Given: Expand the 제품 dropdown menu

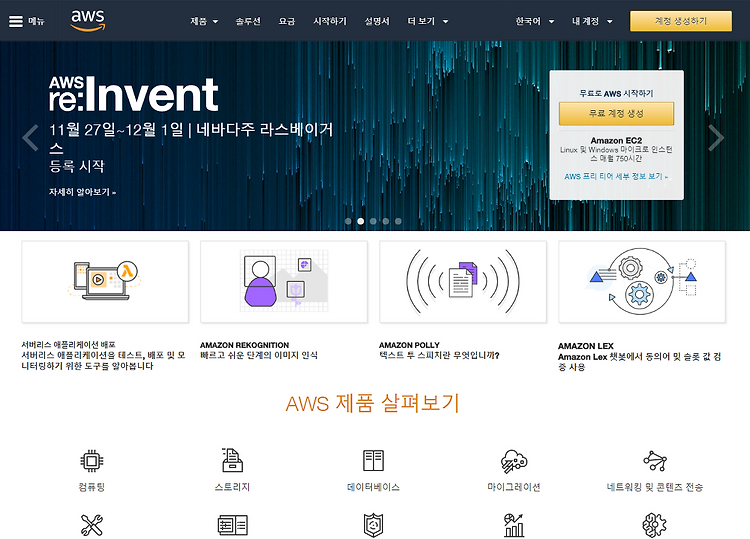Looking at the screenshot, I should (x=204, y=21).
